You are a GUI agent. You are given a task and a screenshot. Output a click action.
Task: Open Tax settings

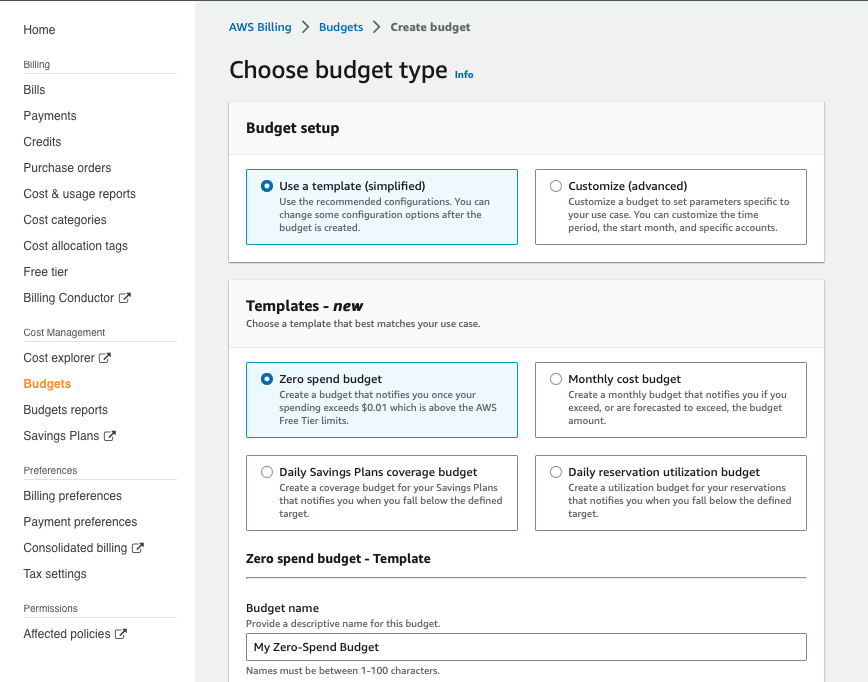tap(55, 573)
